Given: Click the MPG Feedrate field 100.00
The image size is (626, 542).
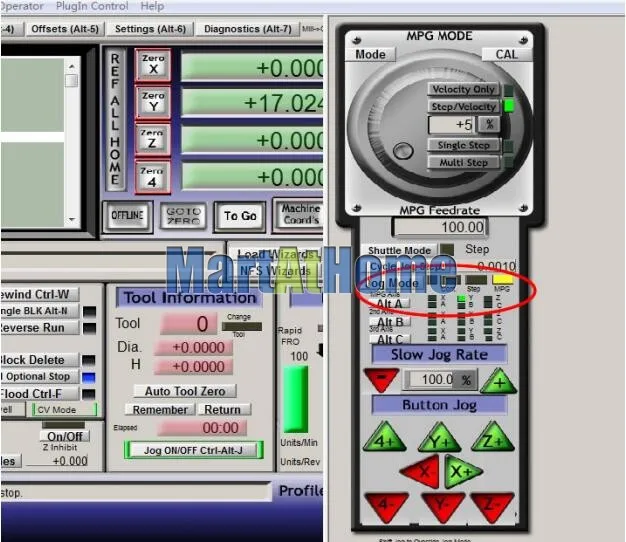Looking at the screenshot, I should (440, 227).
